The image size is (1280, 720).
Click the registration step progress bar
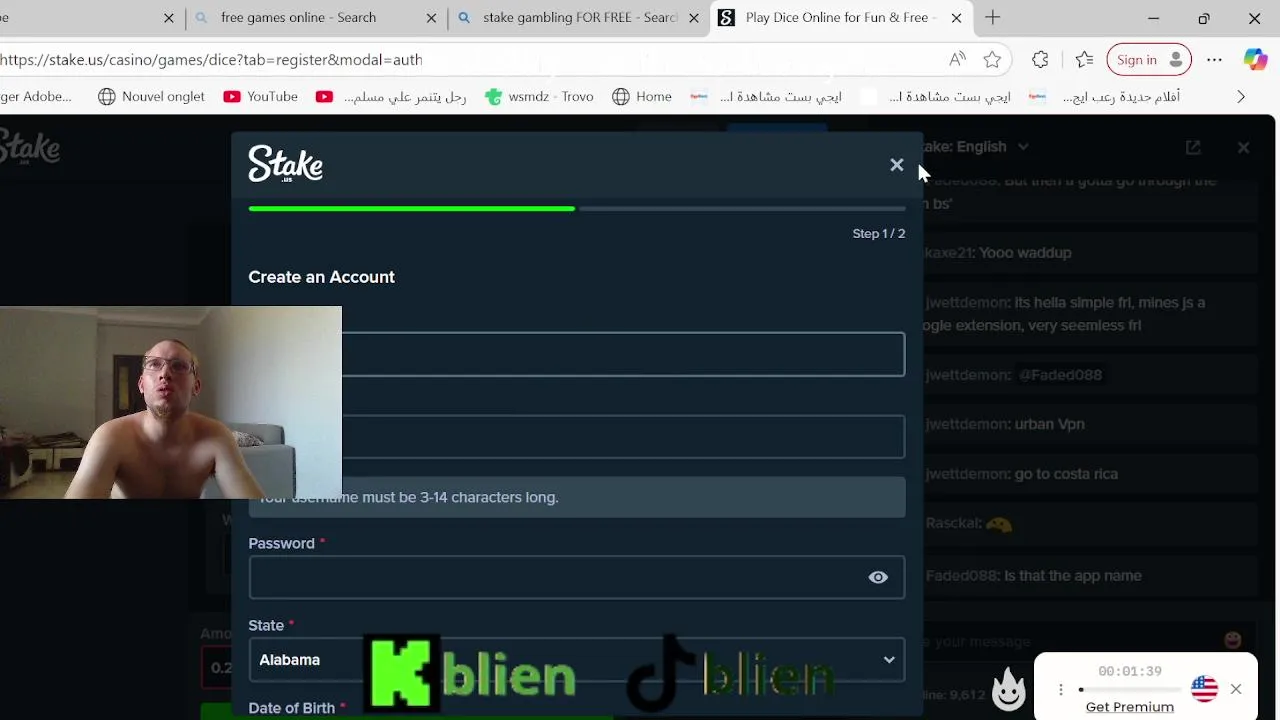tap(577, 208)
